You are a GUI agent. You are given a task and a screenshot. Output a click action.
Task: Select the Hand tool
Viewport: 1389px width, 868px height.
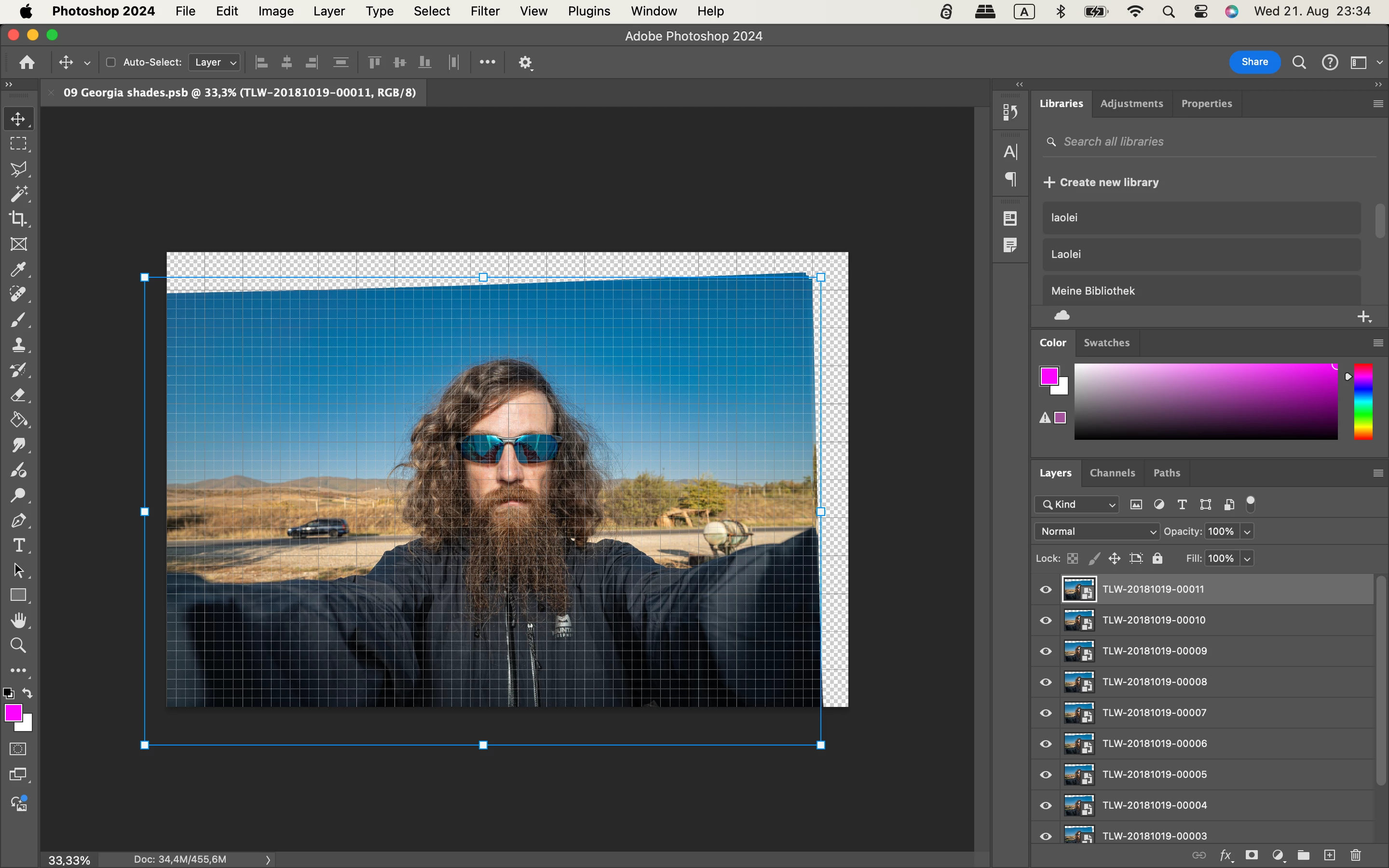18,620
